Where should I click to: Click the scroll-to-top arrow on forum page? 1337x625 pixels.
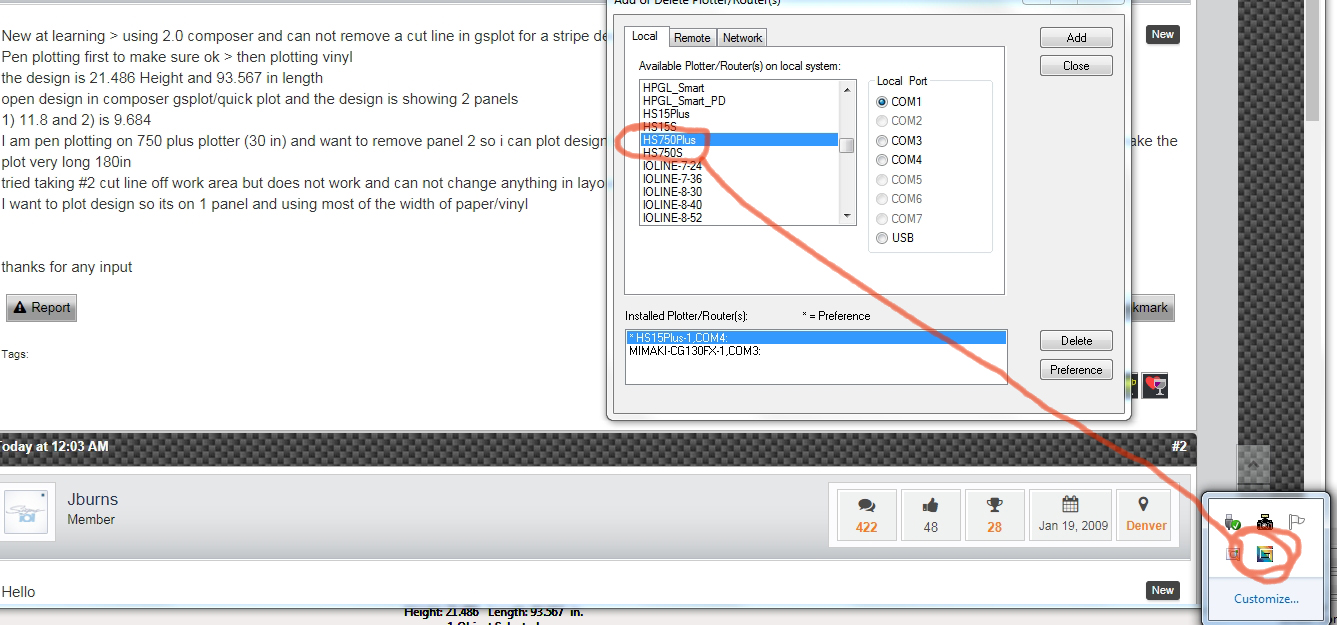tap(1253, 464)
